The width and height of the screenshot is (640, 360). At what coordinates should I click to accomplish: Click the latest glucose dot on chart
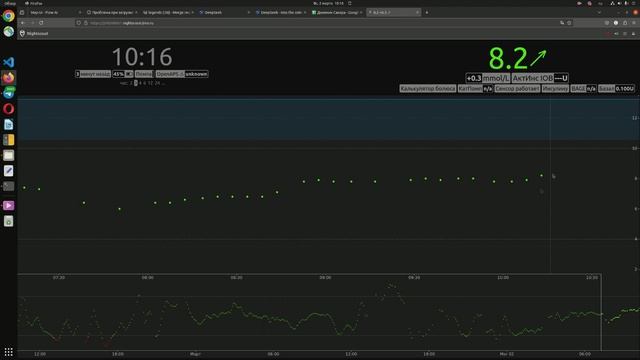542,176
